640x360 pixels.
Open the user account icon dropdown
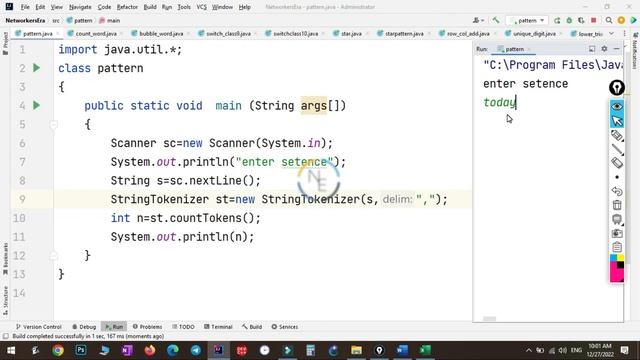478,20
